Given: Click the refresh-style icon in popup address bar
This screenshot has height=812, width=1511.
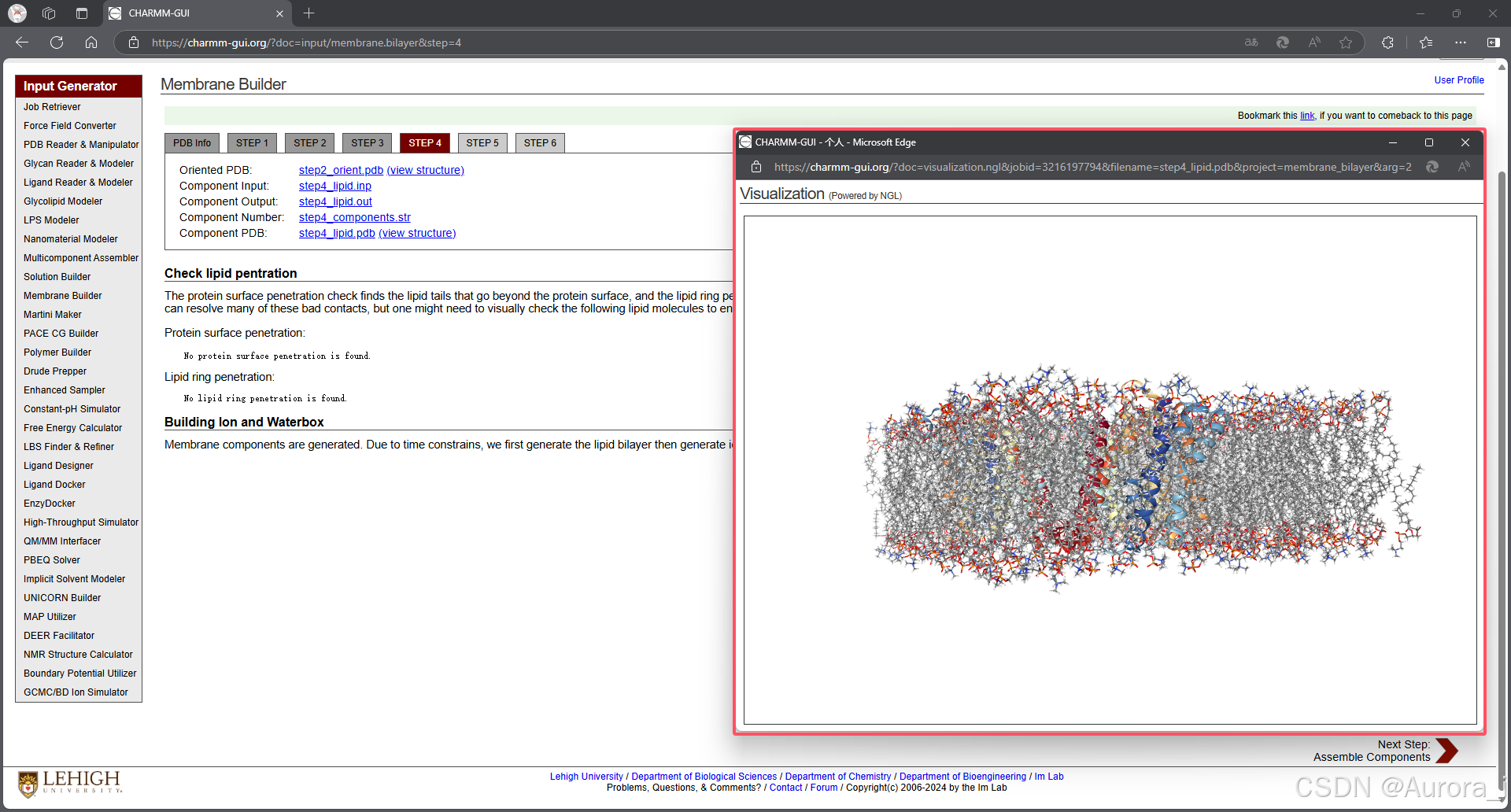Looking at the screenshot, I should 1432,167.
